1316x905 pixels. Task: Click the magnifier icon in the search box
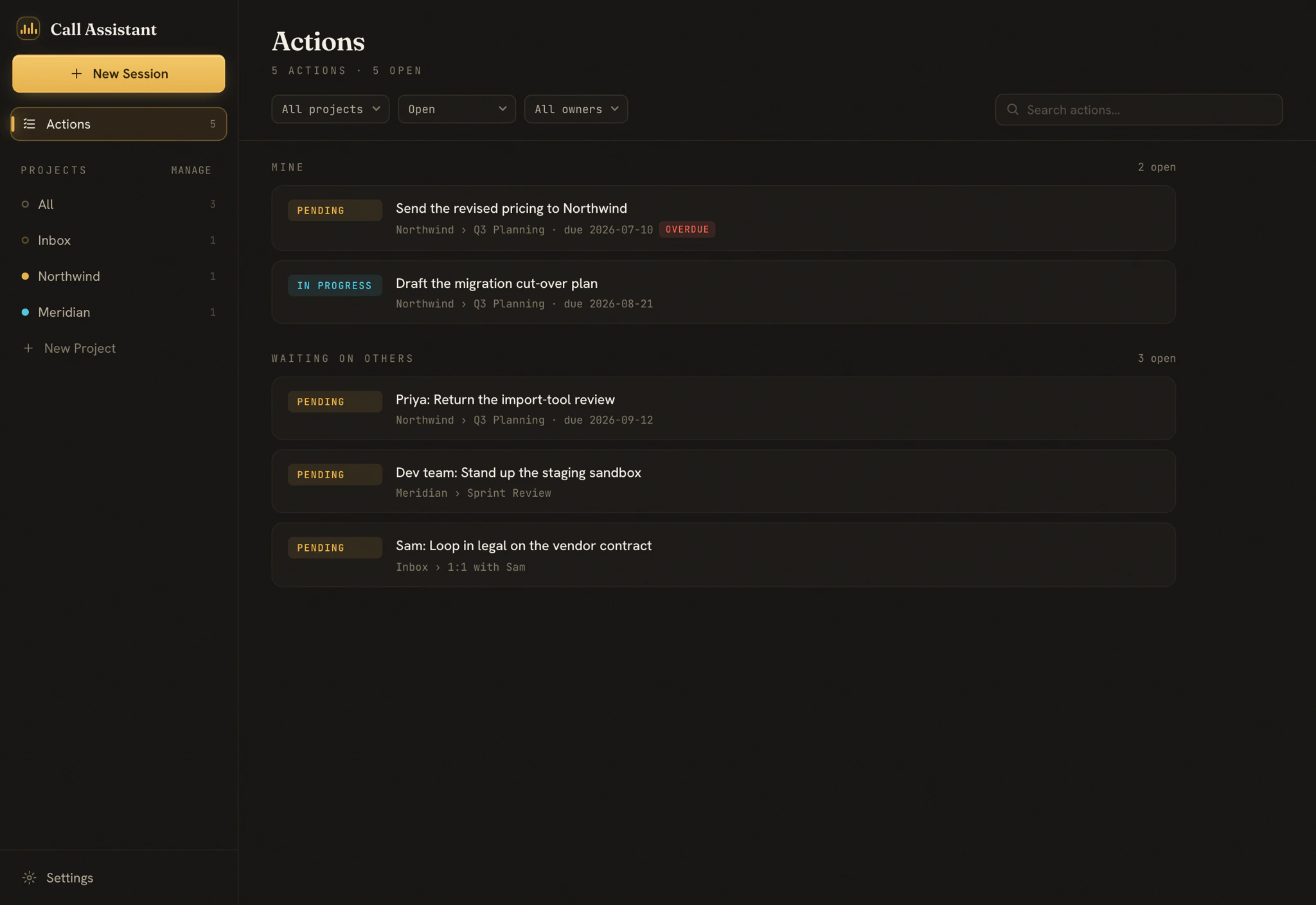pos(1013,110)
